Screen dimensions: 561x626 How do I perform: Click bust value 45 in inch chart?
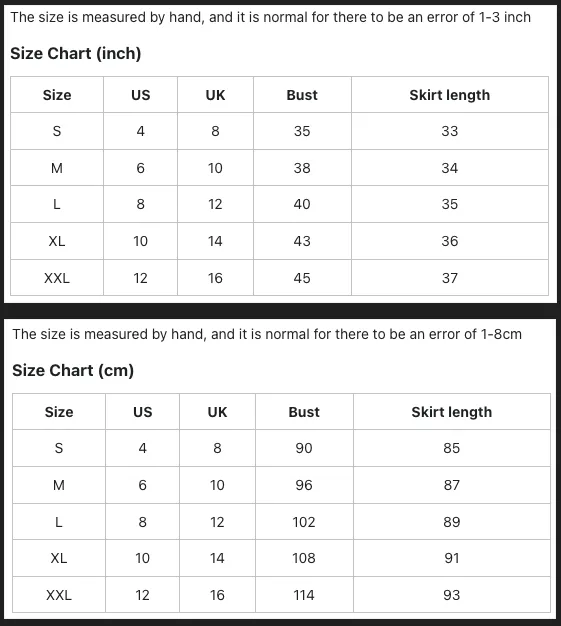click(302, 278)
